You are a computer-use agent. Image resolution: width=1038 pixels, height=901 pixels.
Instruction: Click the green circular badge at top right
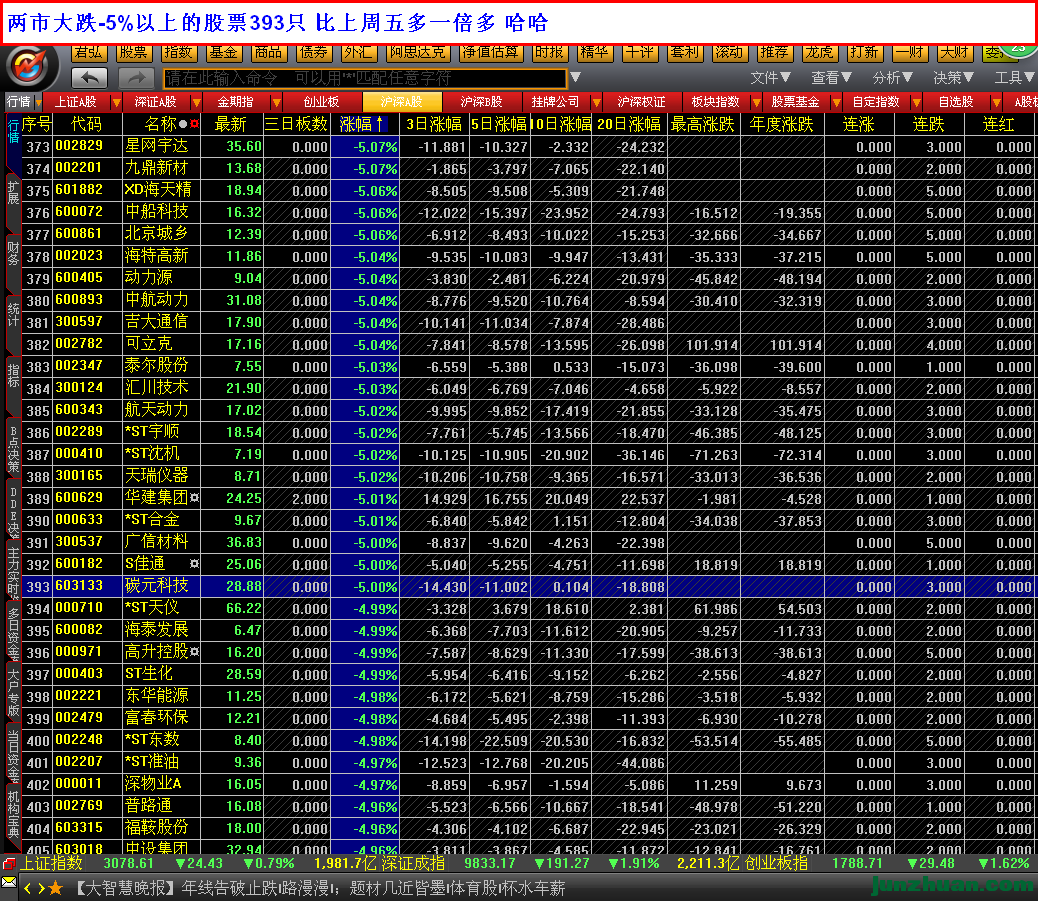tap(1019, 52)
